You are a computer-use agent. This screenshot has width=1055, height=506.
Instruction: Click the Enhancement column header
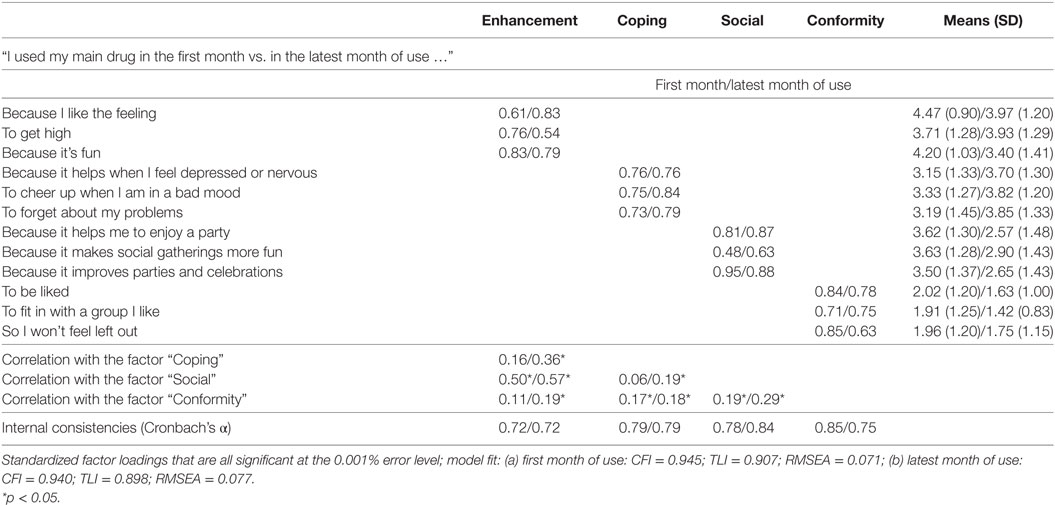coord(530,21)
